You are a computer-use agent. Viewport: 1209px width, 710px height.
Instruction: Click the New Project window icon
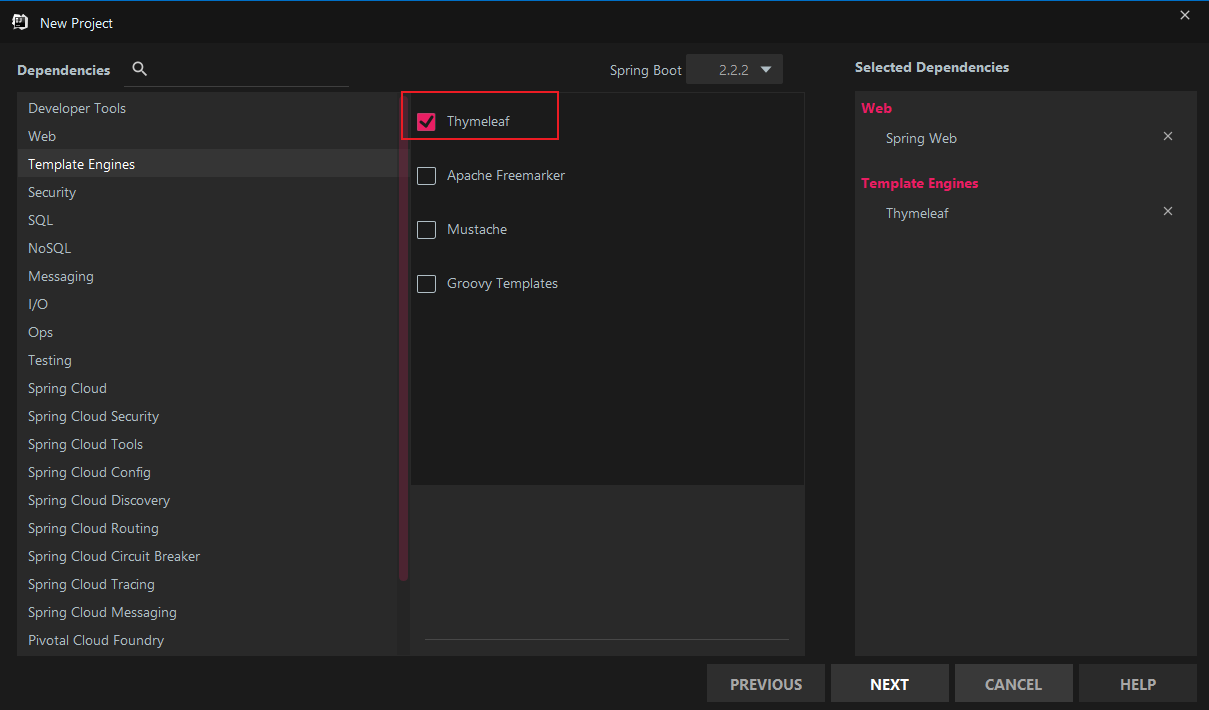(20, 22)
